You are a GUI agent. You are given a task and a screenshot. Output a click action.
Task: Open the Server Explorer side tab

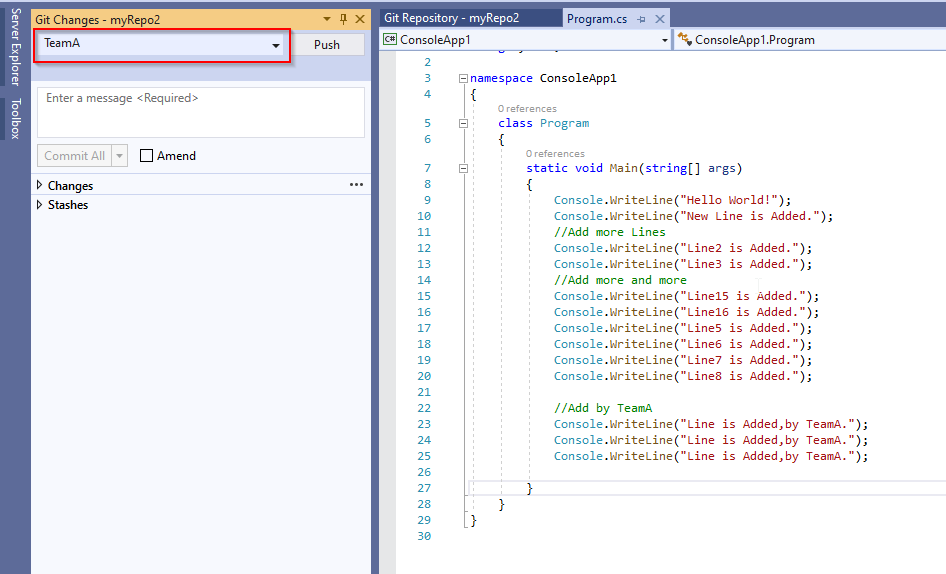click(x=16, y=47)
